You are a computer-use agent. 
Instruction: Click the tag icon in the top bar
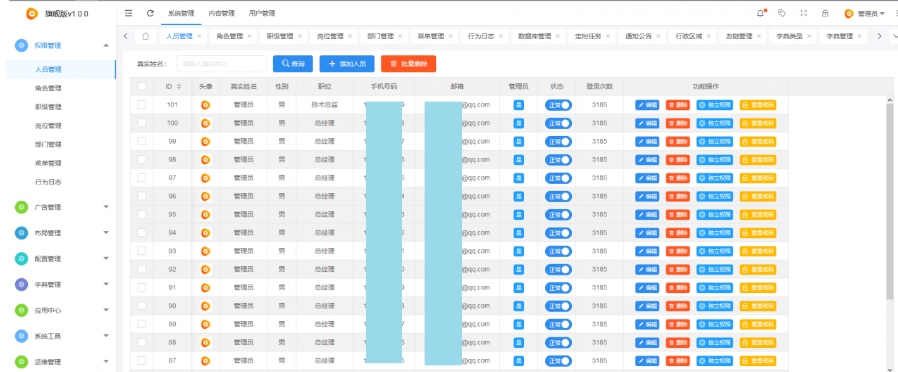point(781,13)
